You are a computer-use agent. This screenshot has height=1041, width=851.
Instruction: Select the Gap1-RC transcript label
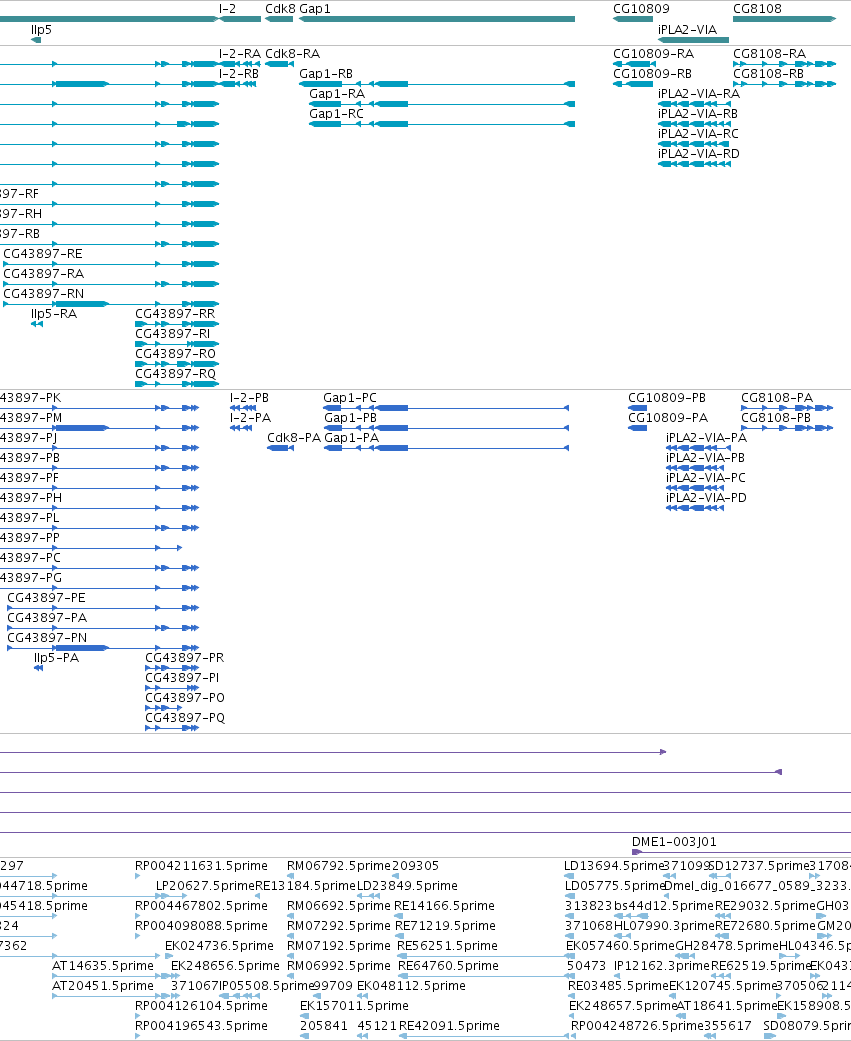click(x=337, y=114)
